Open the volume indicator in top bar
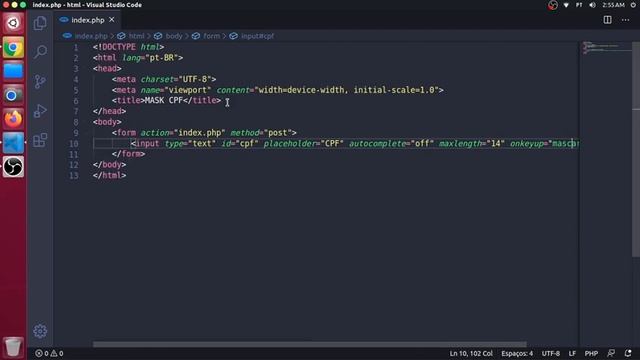This screenshot has height=360, width=640. pyautogui.click(x=592, y=5)
